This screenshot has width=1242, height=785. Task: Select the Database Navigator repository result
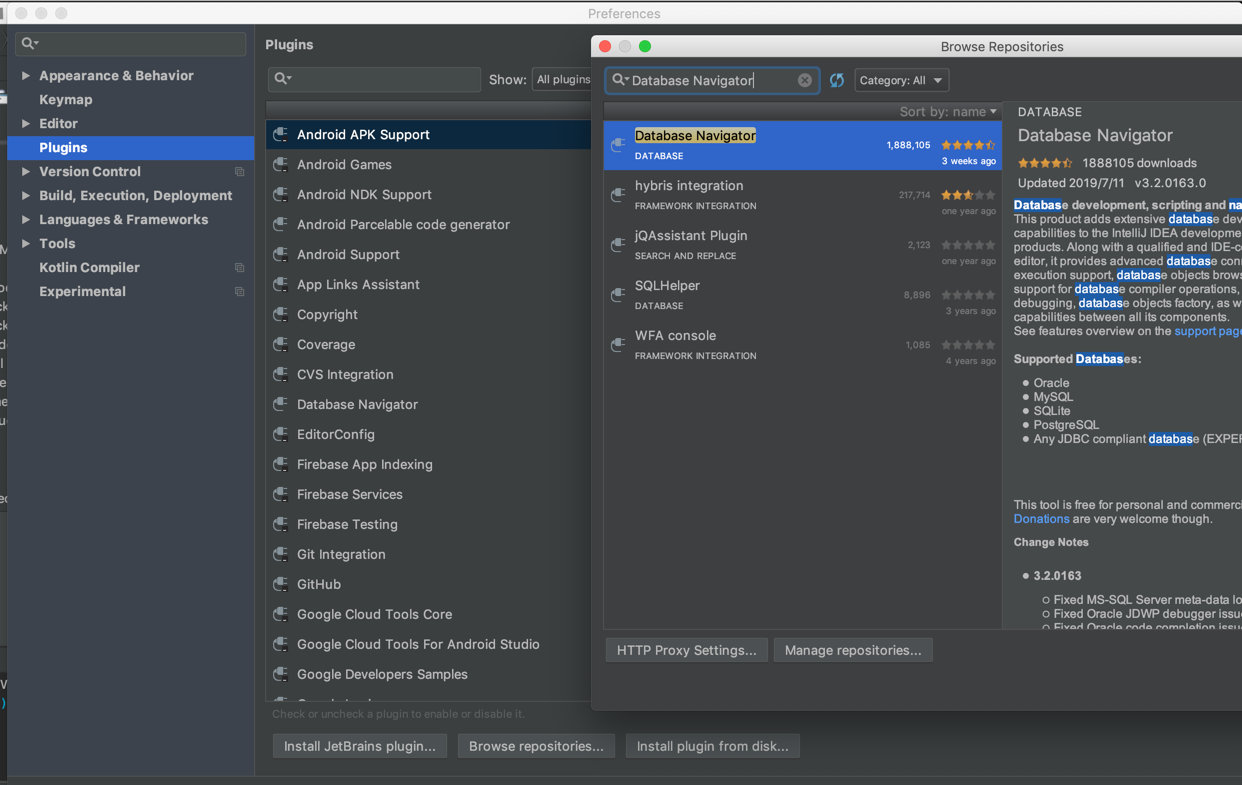coord(803,146)
